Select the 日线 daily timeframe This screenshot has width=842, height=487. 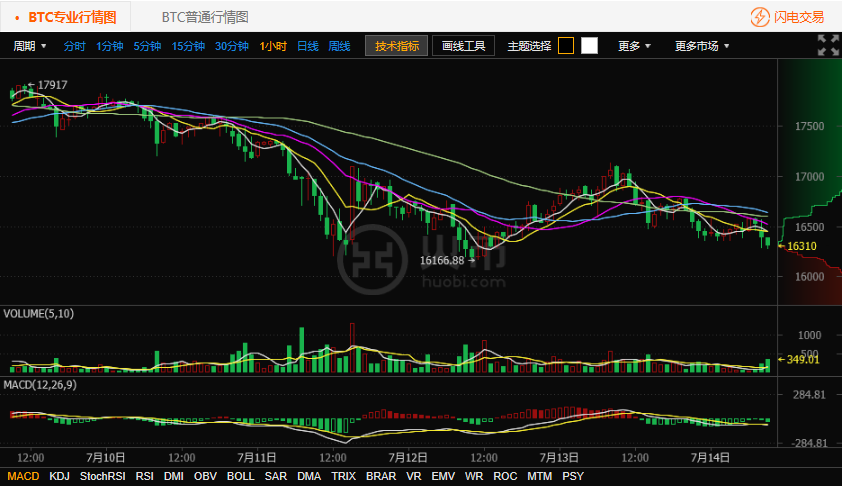[x=308, y=46]
